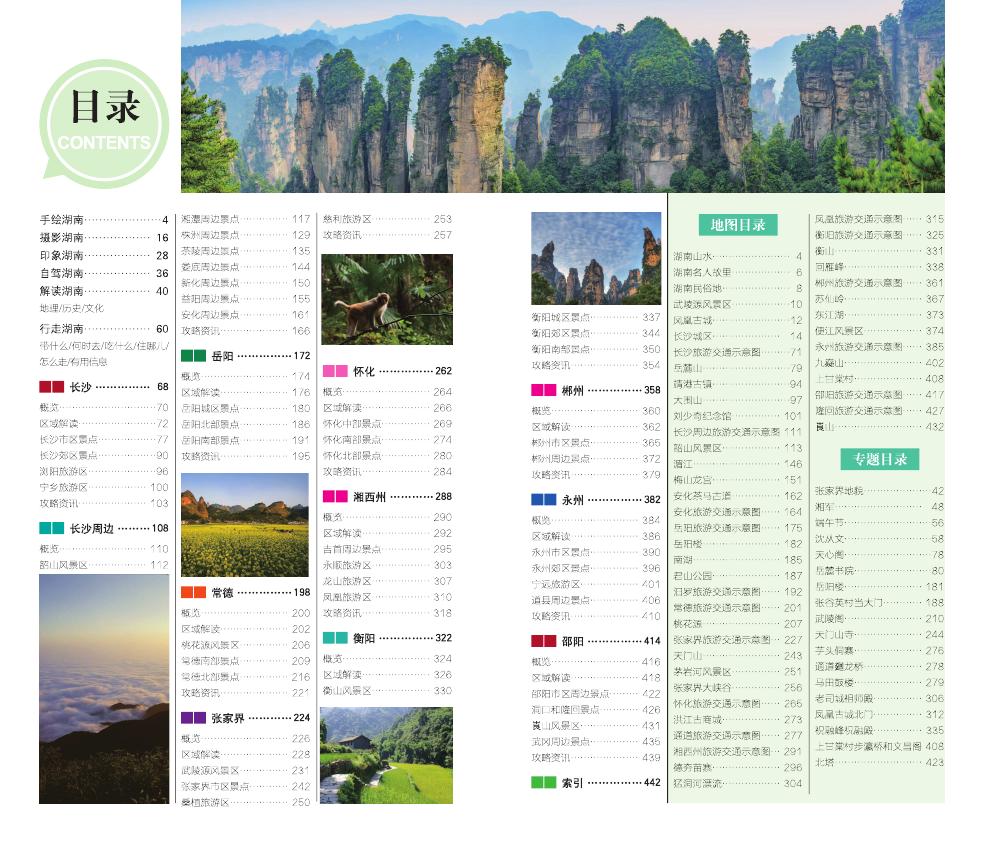Click the green rice terrace photo

pyautogui.click(x=386, y=755)
